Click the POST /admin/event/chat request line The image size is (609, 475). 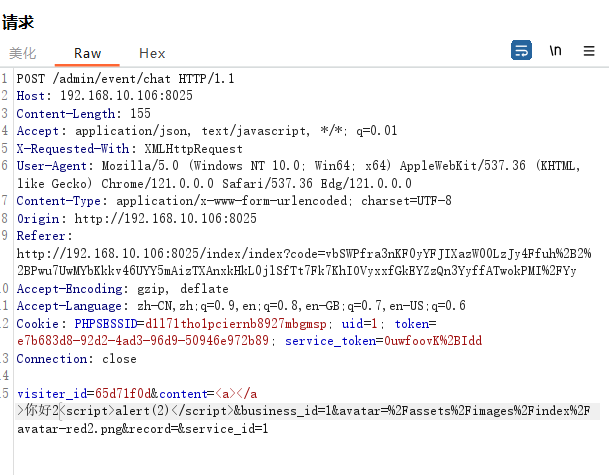pos(125,79)
